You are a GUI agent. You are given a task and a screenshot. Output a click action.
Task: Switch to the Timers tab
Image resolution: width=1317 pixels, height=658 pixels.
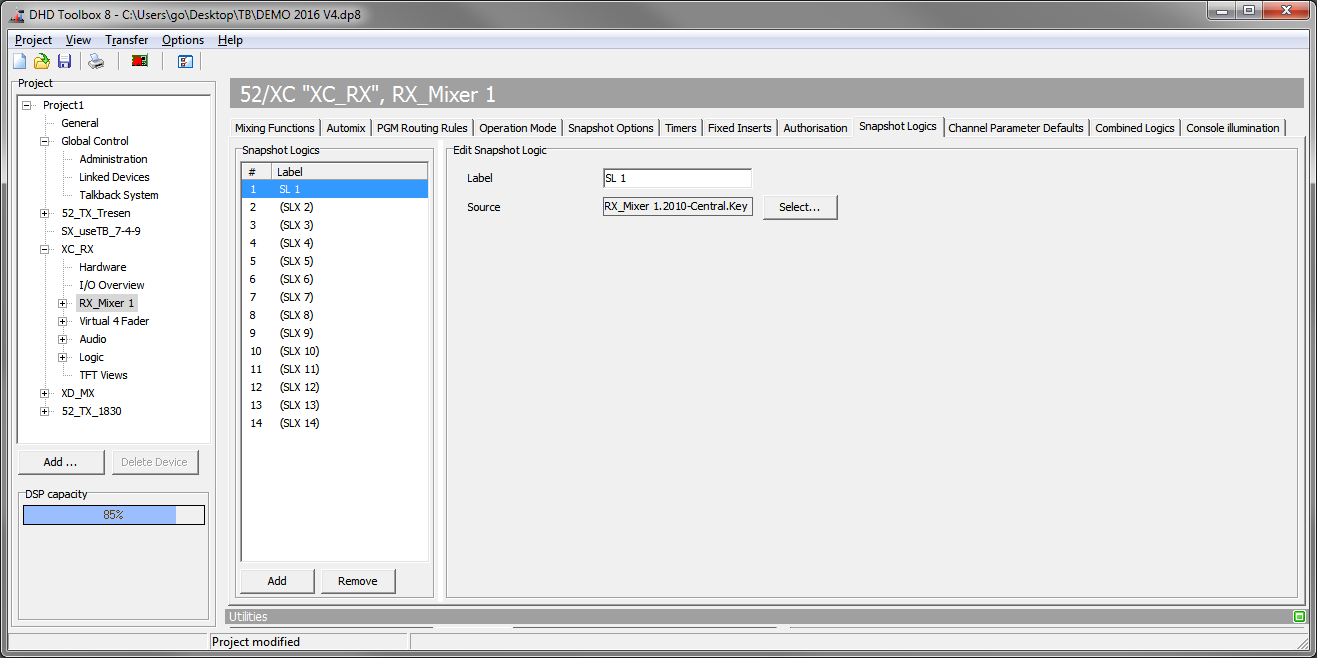[x=681, y=127]
